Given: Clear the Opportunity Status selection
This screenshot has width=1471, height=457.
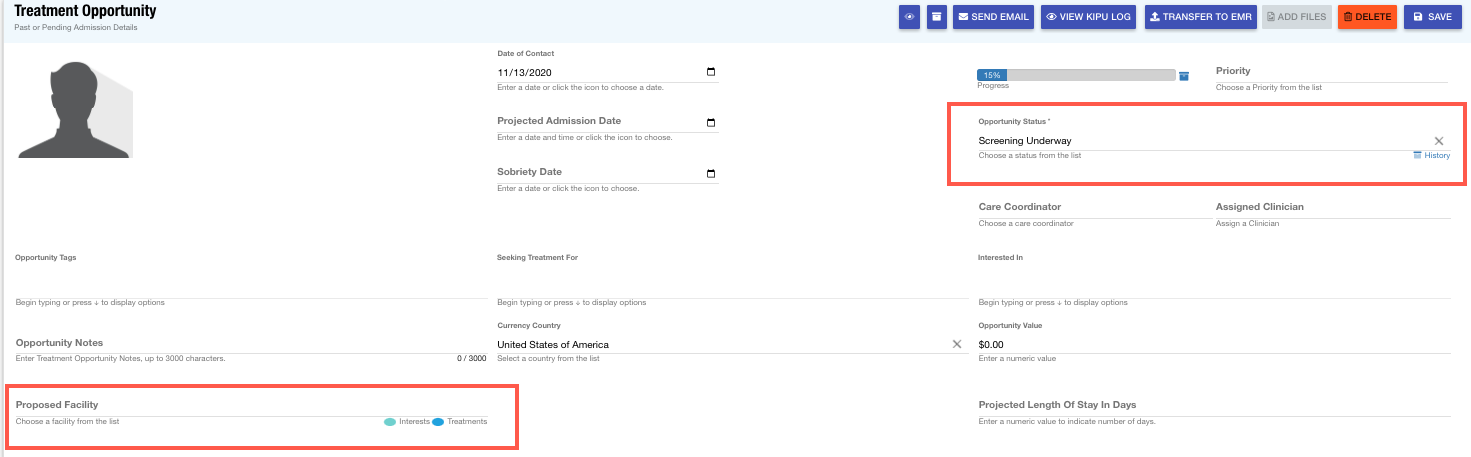Looking at the screenshot, I should click(x=1439, y=141).
